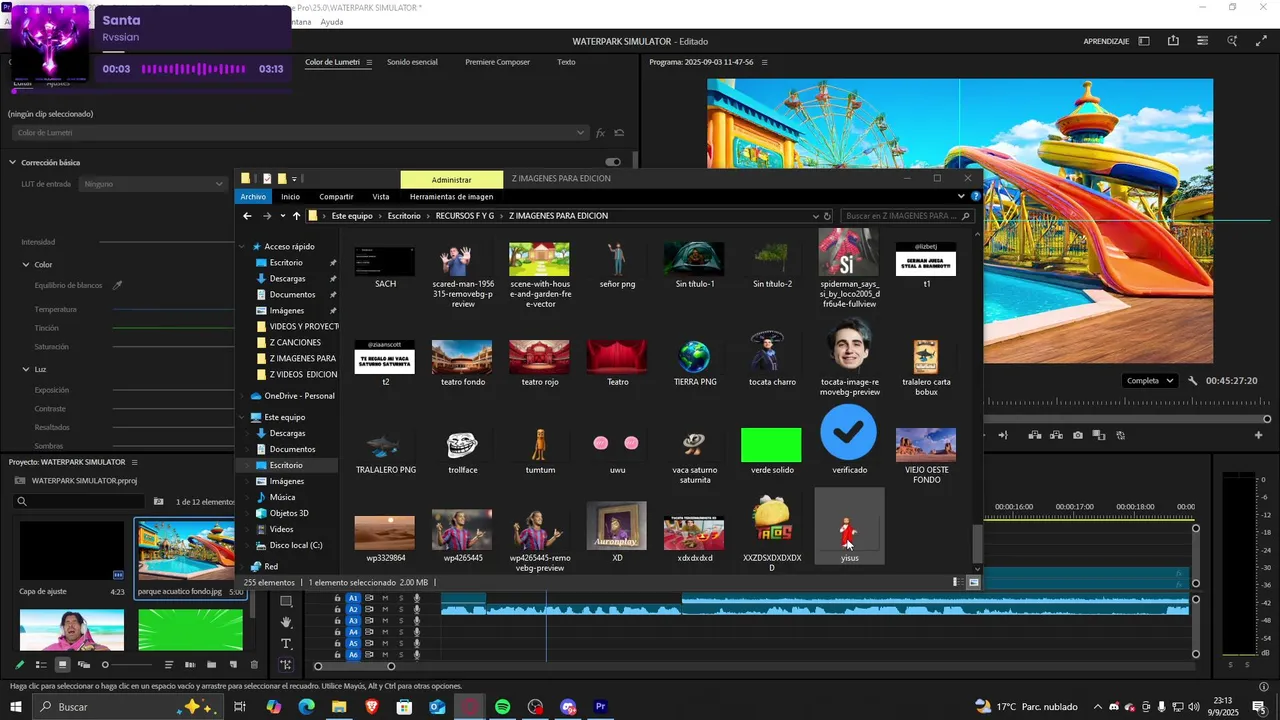Collapse Acceso rápido in Explorer tree
This screenshot has width=1280, height=720.
click(x=242, y=247)
